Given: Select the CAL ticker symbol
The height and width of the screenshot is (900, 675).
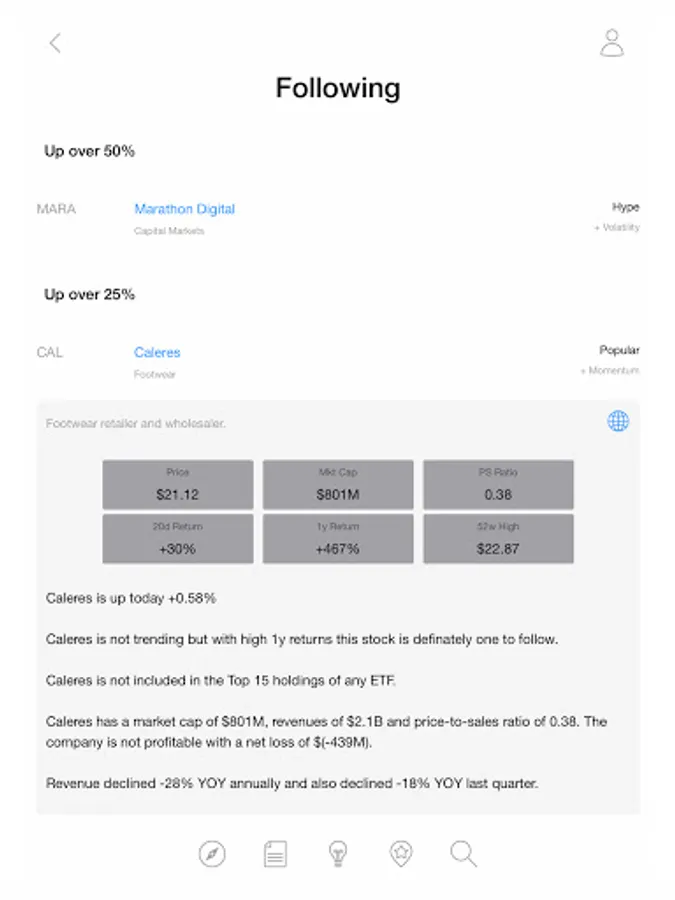Looking at the screenshot, I should 50,352.
